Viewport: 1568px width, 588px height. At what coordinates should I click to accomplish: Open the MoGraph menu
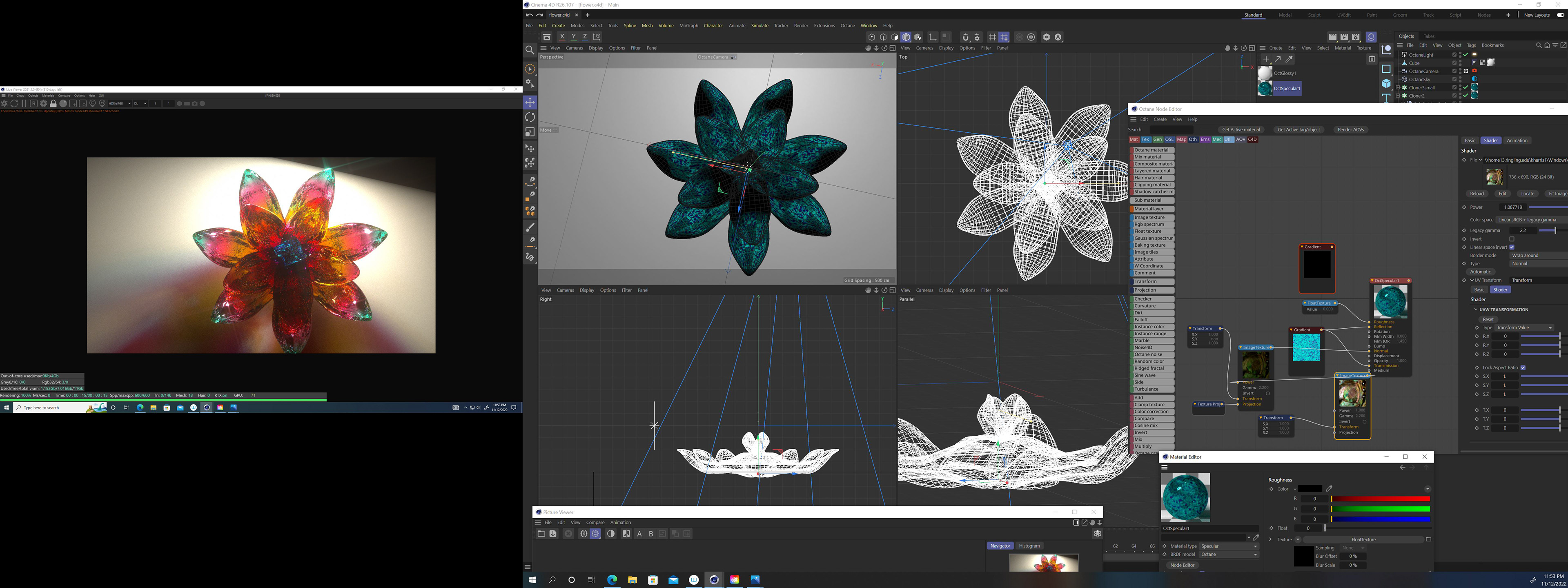pos(688,26)
